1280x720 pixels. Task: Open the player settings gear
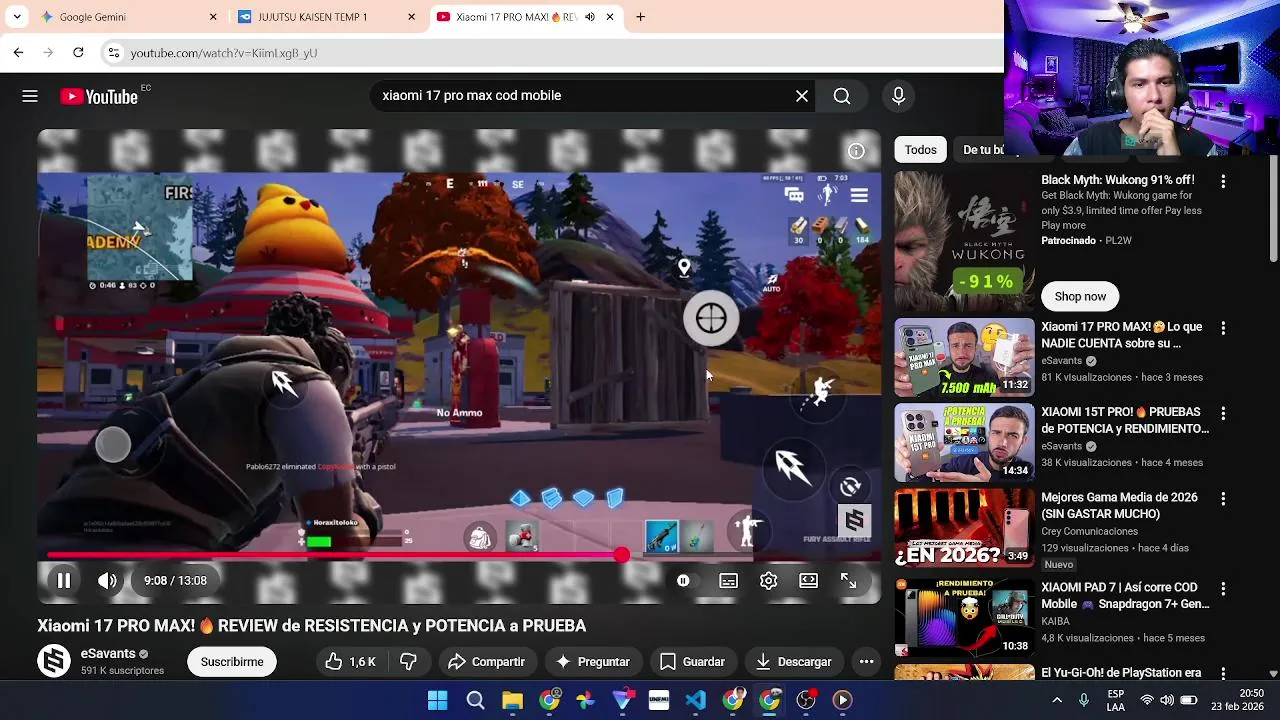[x=768, y=581]
